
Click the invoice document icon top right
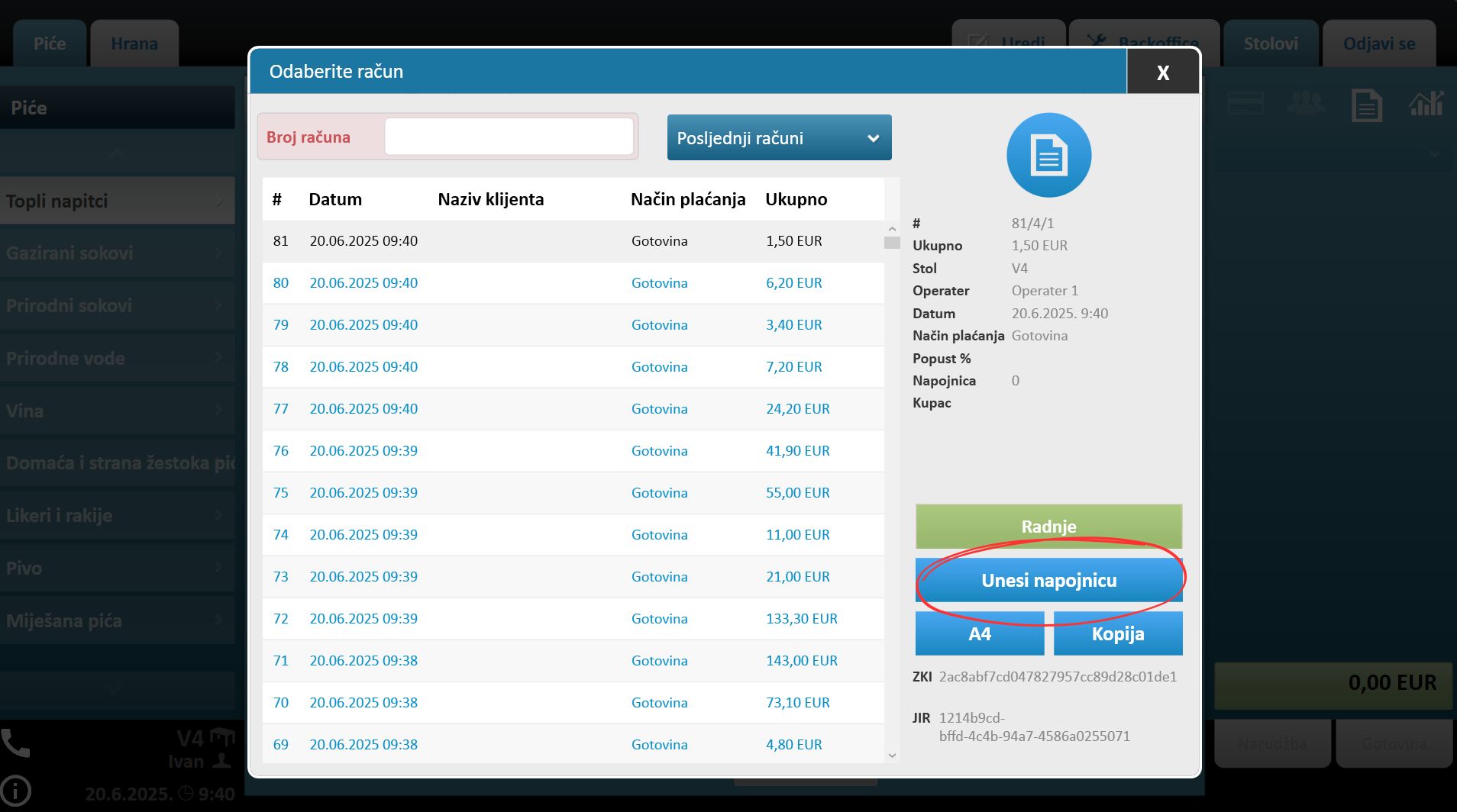[x=1366, y=105]
